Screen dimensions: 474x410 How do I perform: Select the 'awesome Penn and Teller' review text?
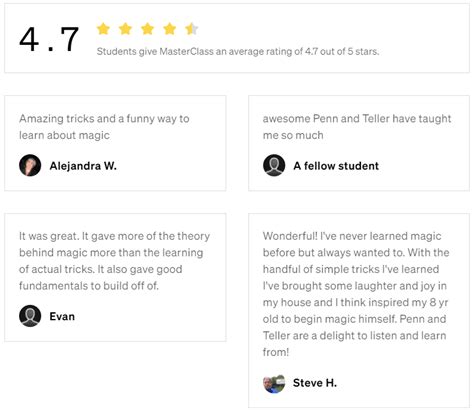tap(357, 127)
